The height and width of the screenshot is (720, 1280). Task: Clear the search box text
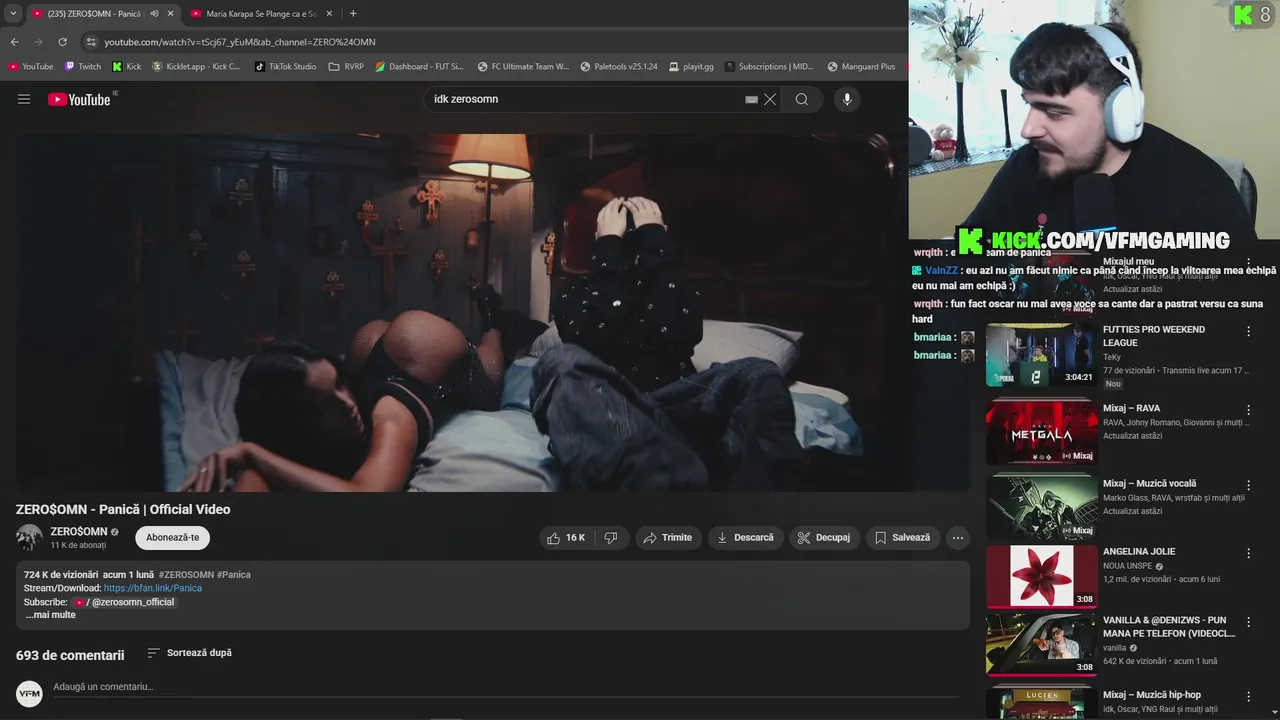pos(770,99)
